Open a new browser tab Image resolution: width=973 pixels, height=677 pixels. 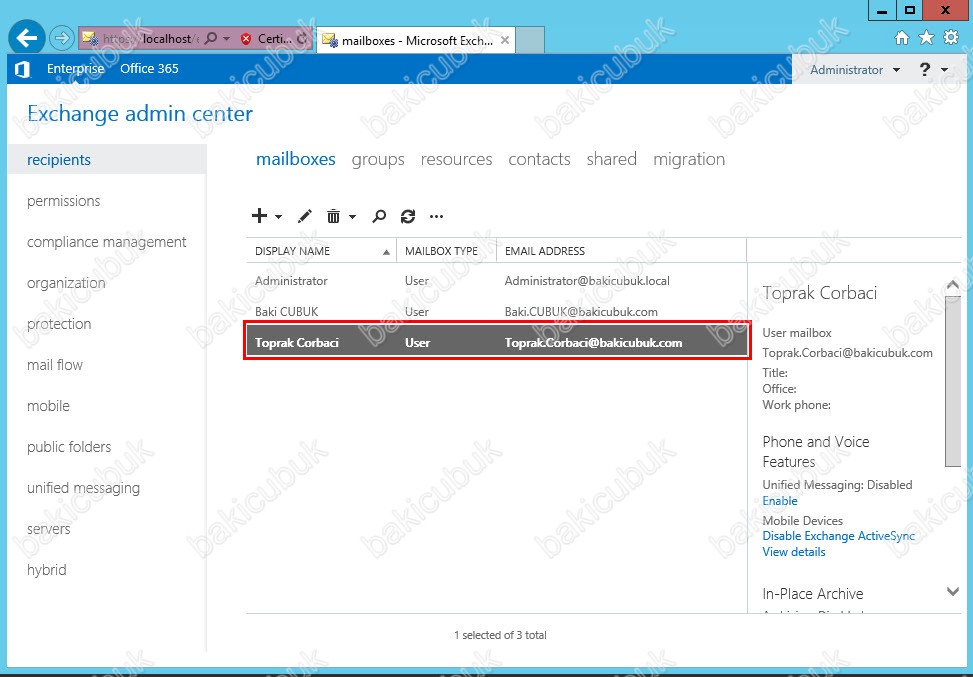point(530,40)
